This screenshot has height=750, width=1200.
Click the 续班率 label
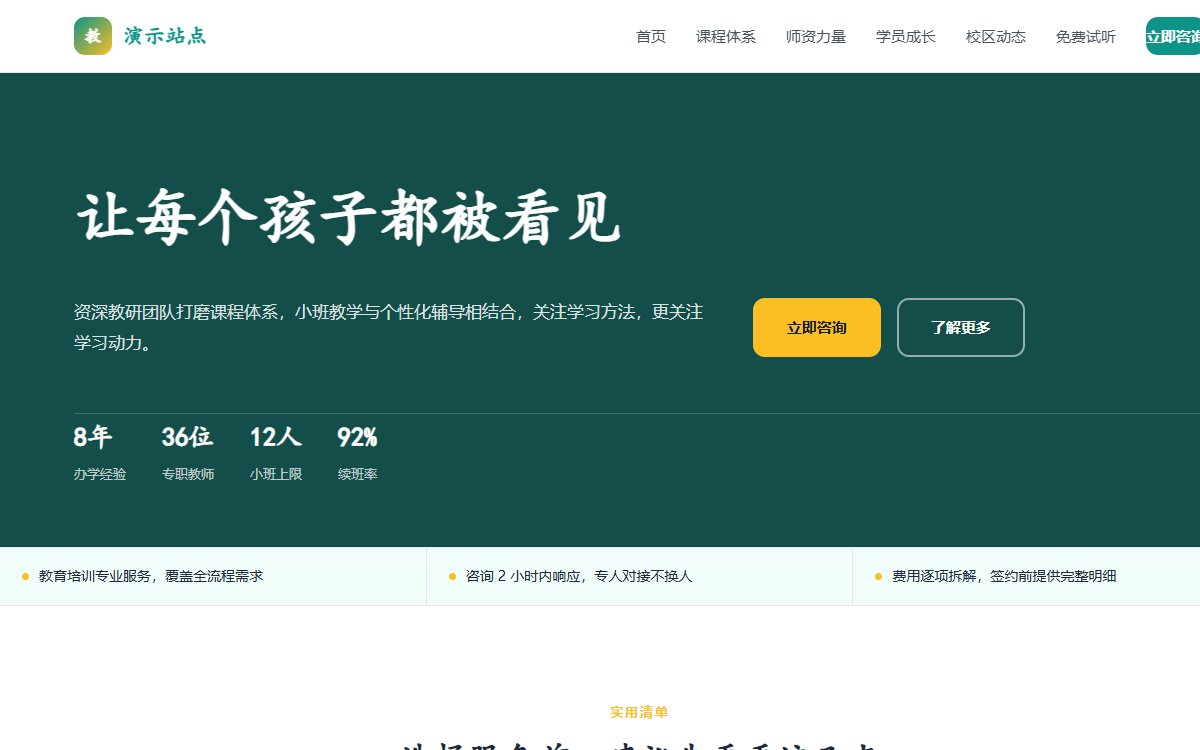point(358,474)
